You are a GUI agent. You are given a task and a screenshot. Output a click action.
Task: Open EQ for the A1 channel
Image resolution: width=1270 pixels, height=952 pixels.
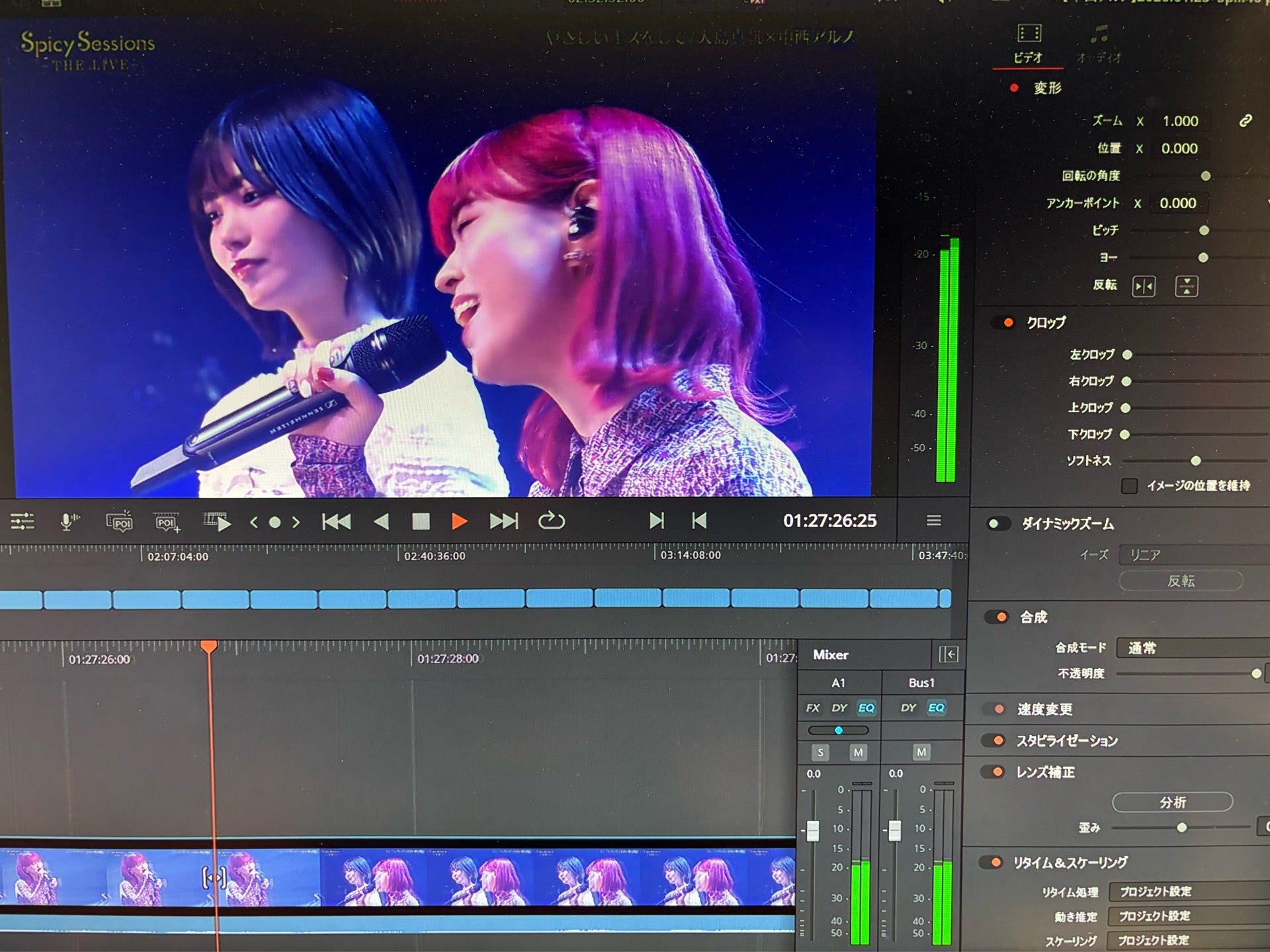[866, 708]
